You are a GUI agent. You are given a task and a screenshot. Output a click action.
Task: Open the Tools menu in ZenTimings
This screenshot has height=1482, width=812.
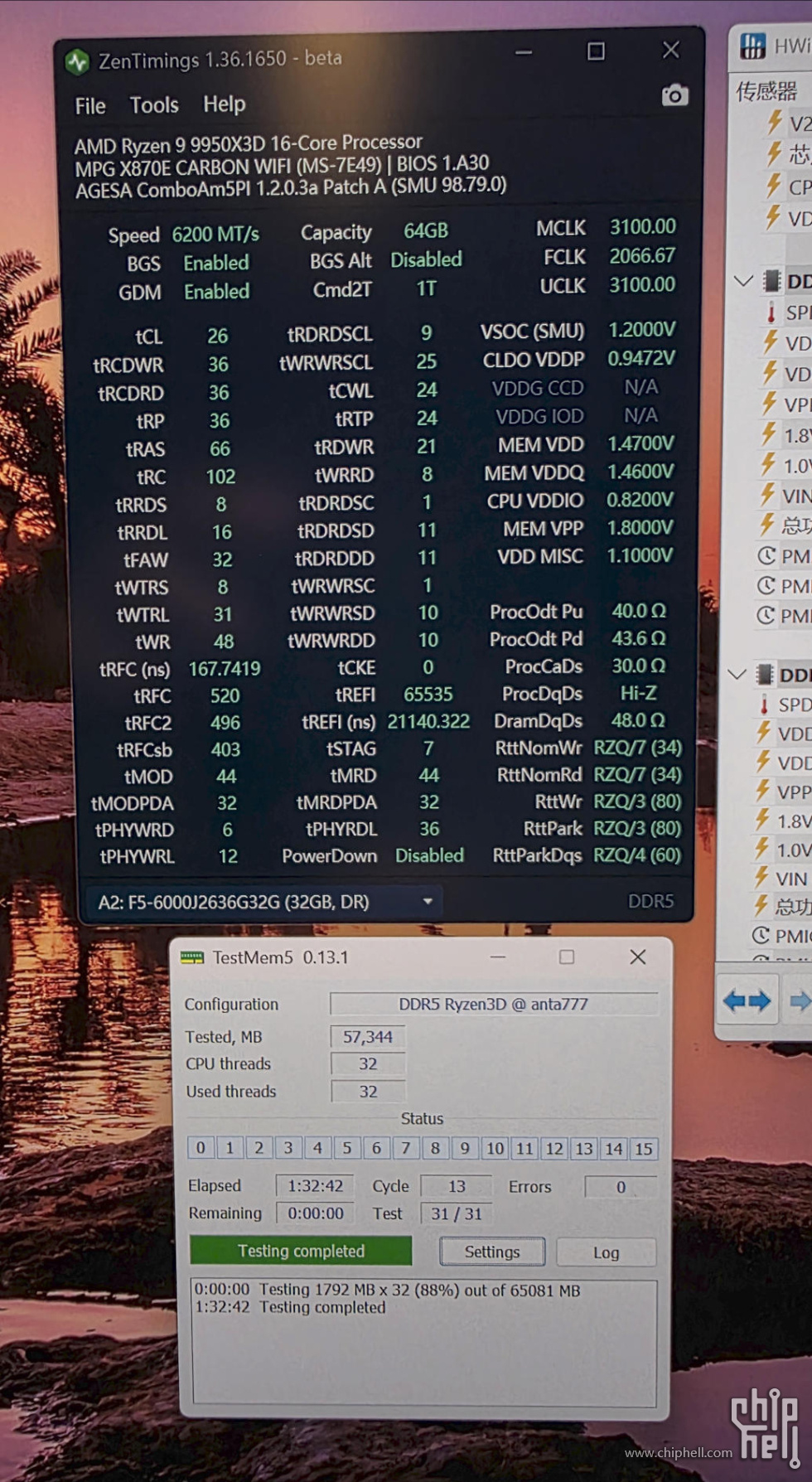point(154,105)
